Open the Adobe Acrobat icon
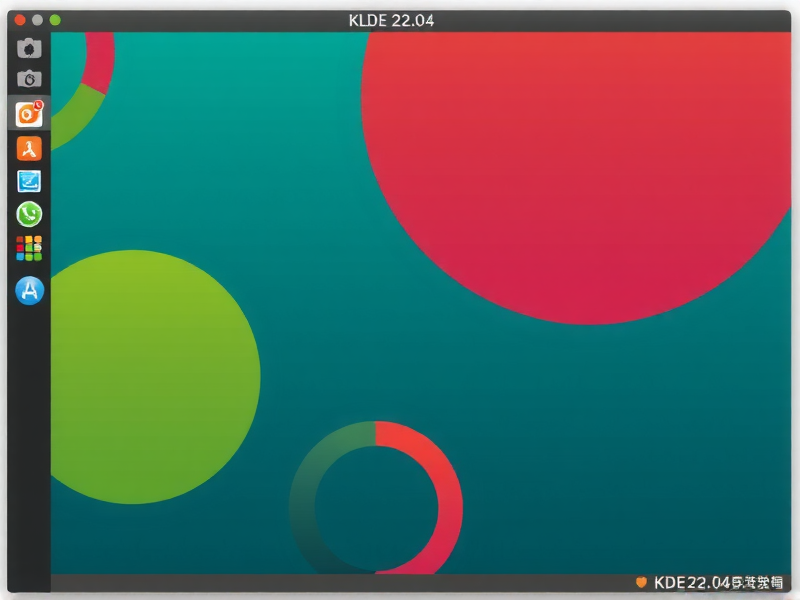800x600 pixels. (28, 148)
